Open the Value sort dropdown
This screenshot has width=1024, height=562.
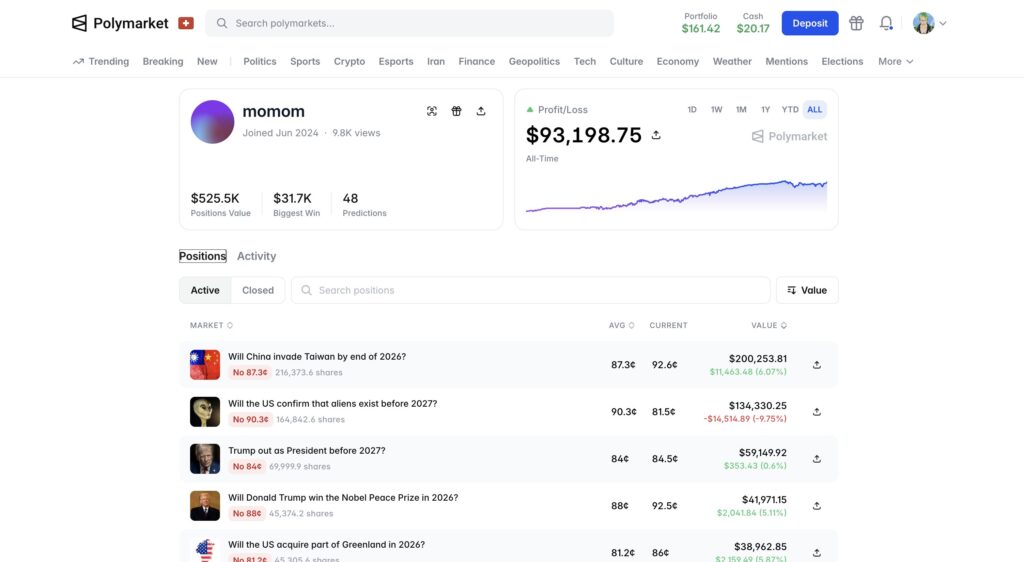pos(807,290)
